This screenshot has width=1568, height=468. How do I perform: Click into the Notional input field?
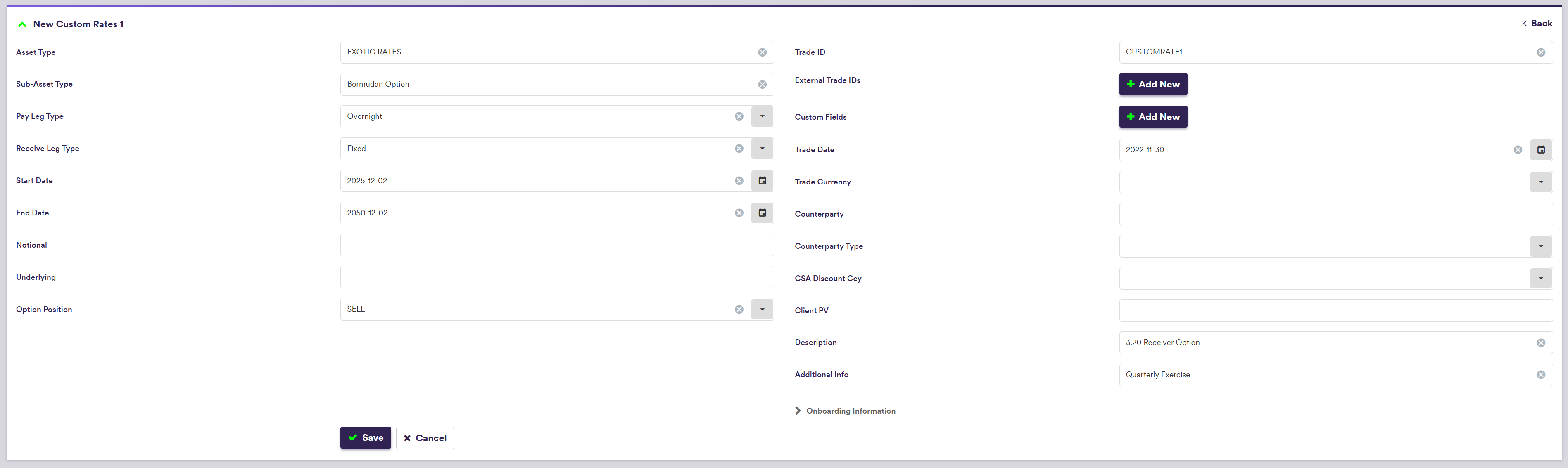coord(556,245)
